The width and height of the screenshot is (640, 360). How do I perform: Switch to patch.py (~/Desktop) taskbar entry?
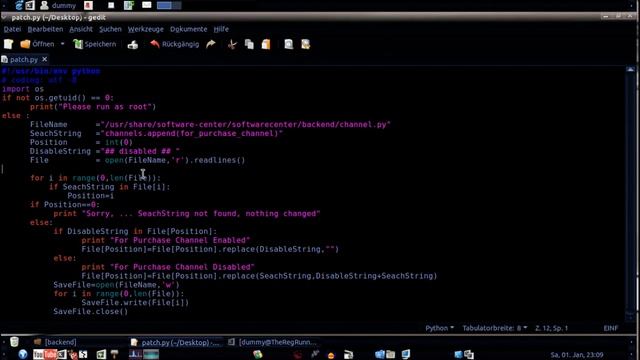[176, 342]
